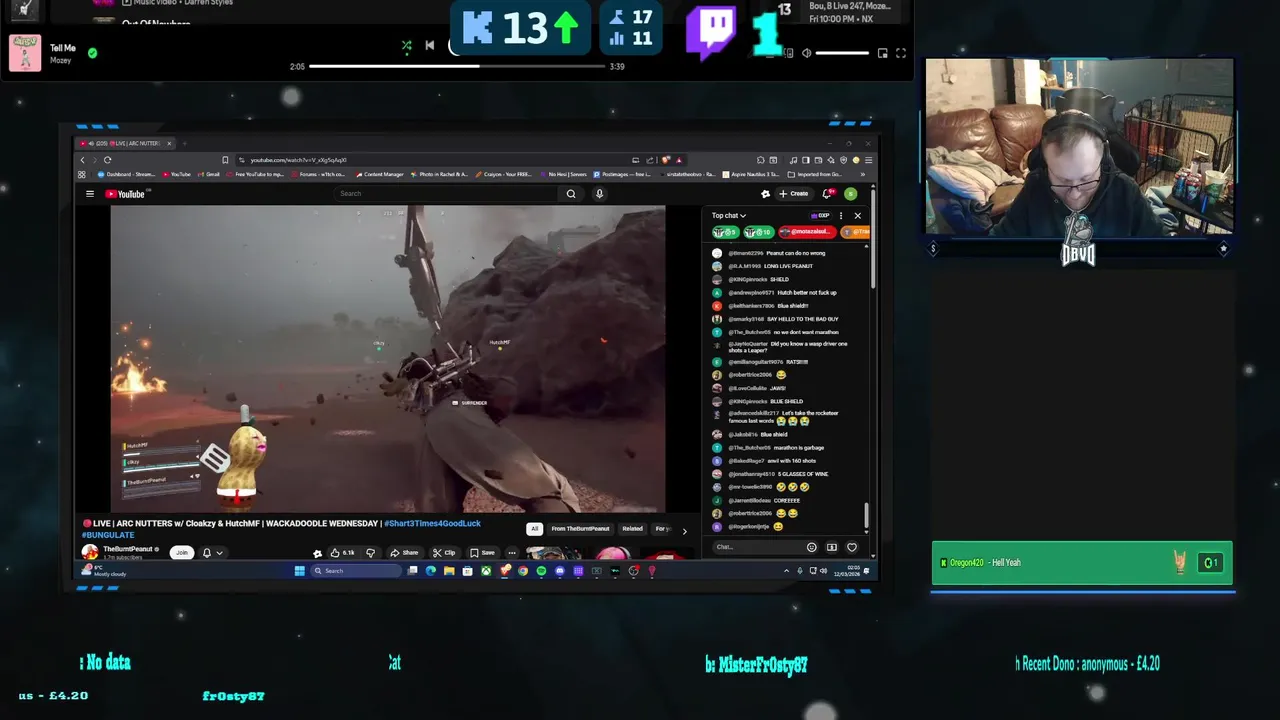Click the Share button

[x=404, y=553]
